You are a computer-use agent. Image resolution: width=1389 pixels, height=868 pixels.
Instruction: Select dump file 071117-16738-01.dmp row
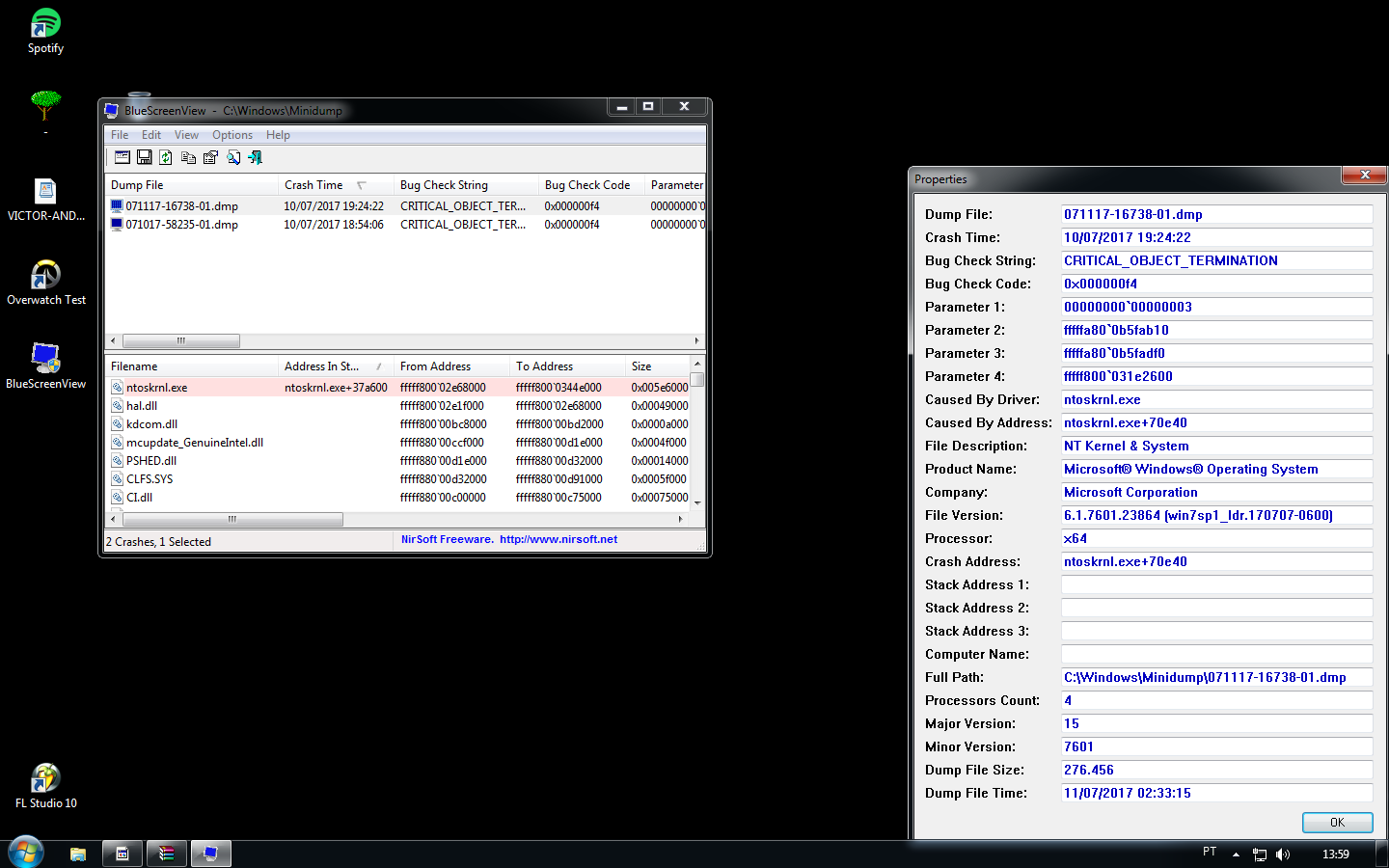point(405,205)
